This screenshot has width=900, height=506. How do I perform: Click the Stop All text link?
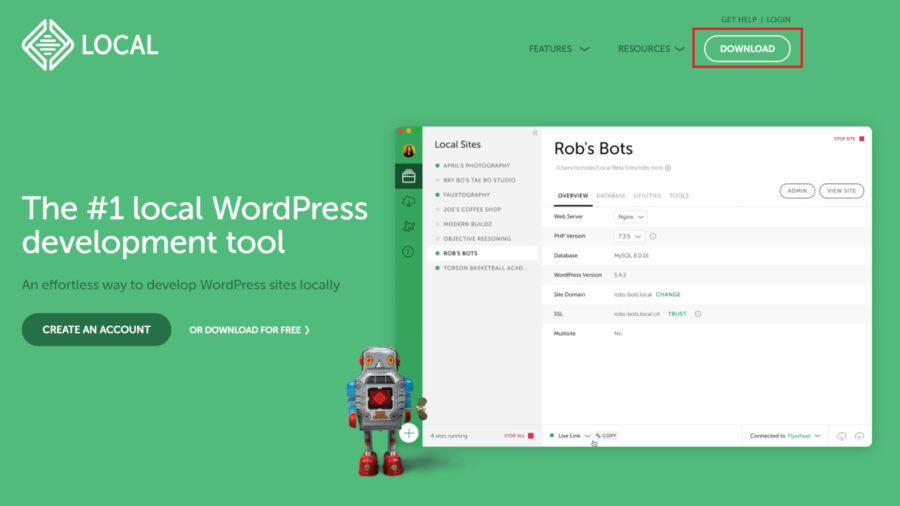point(514,436)
